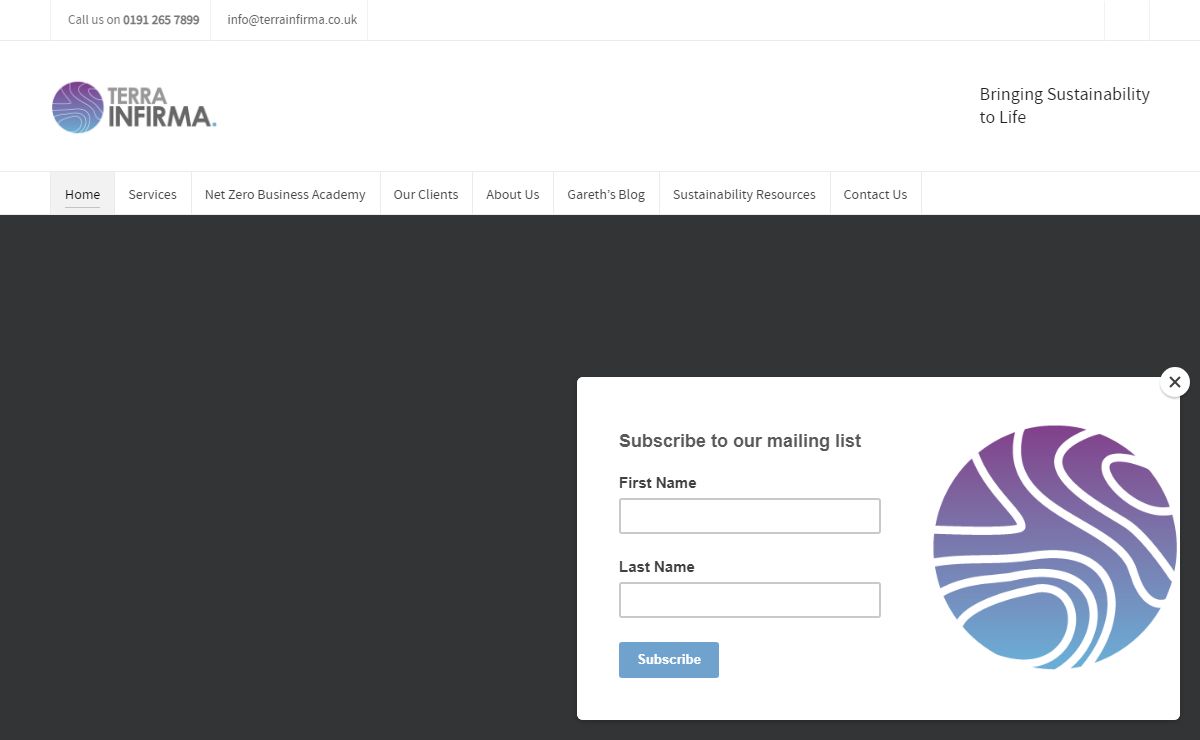Click the 'Last Name' label
This screenshot has height=740, width=1200.
pyautogui.click(x=656, y=566)
